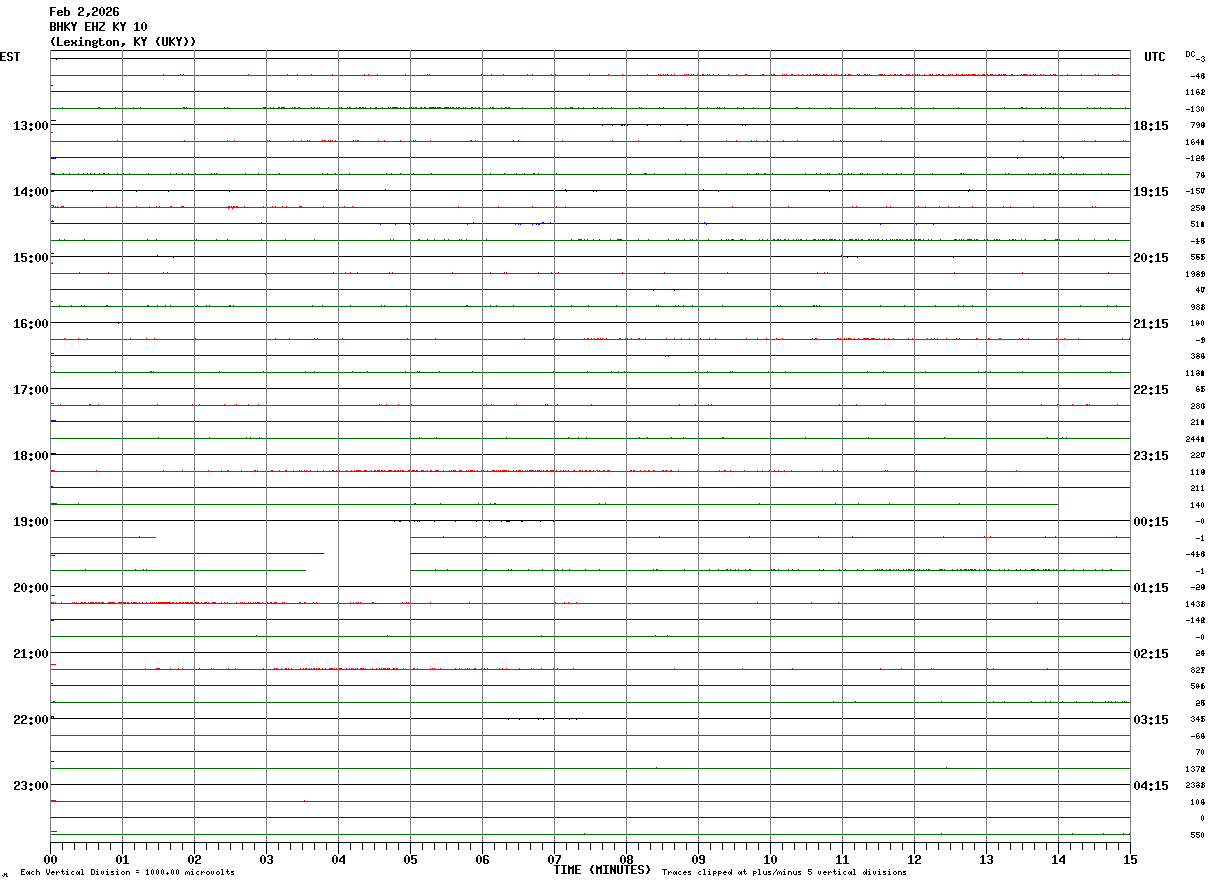Select the traces clipped footer note

[784, 873]
